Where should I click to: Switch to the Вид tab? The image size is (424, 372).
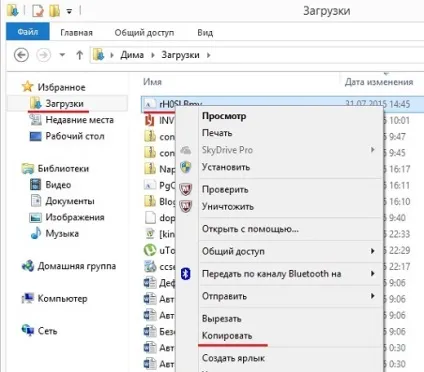[x=205, y=32]
